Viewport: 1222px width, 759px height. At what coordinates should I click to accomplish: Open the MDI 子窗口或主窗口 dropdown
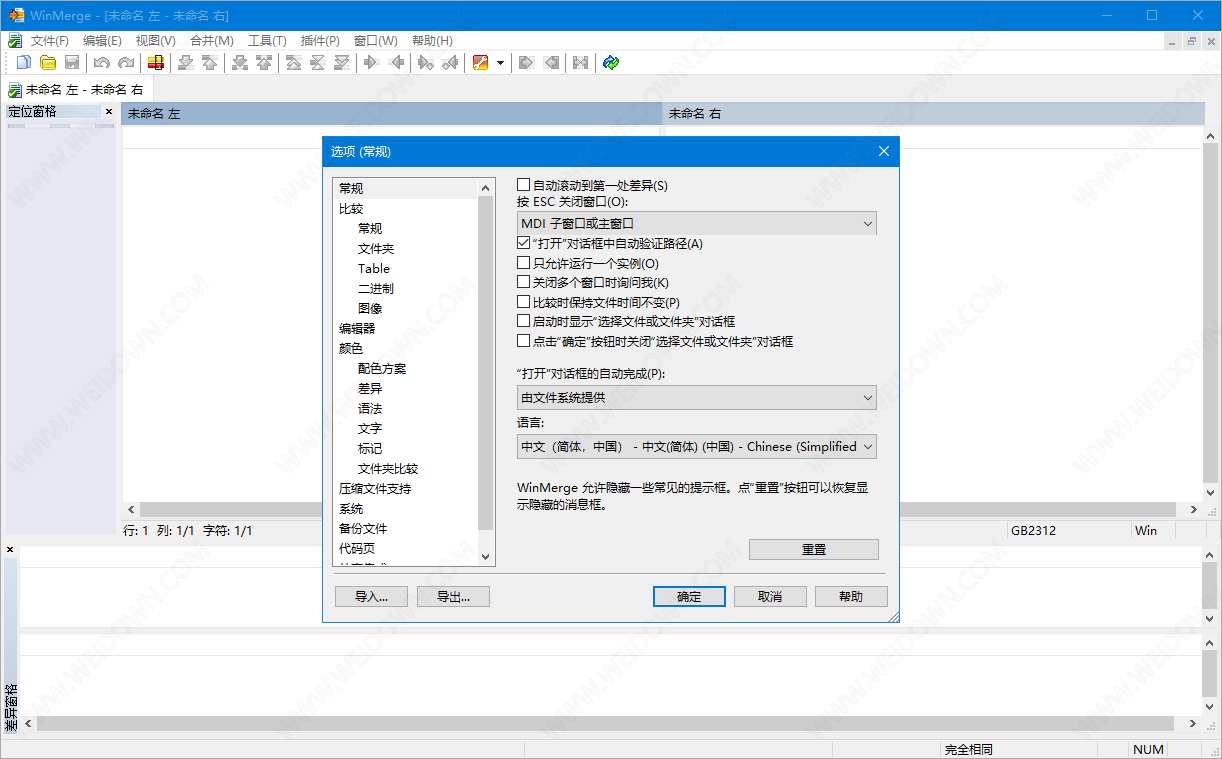697,223
